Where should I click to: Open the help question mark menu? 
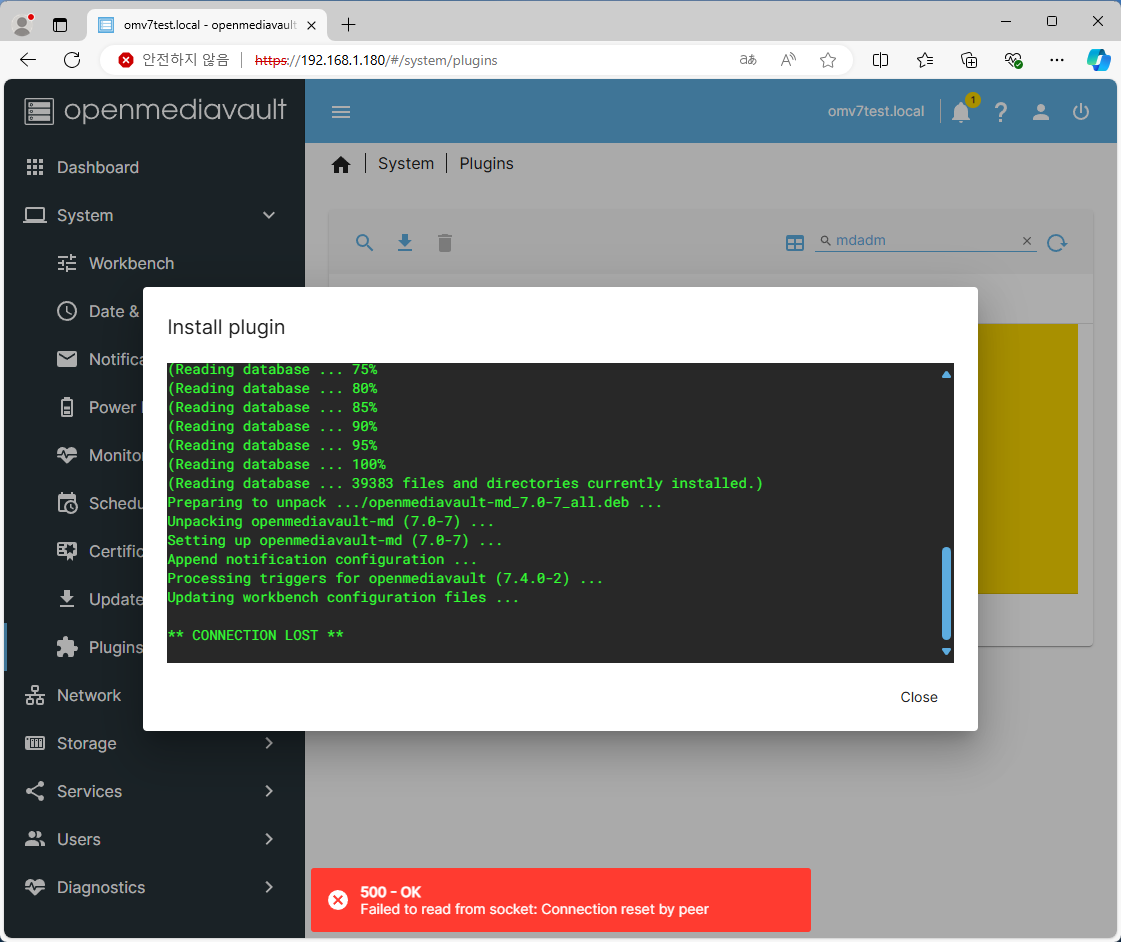click(1001, 111)
